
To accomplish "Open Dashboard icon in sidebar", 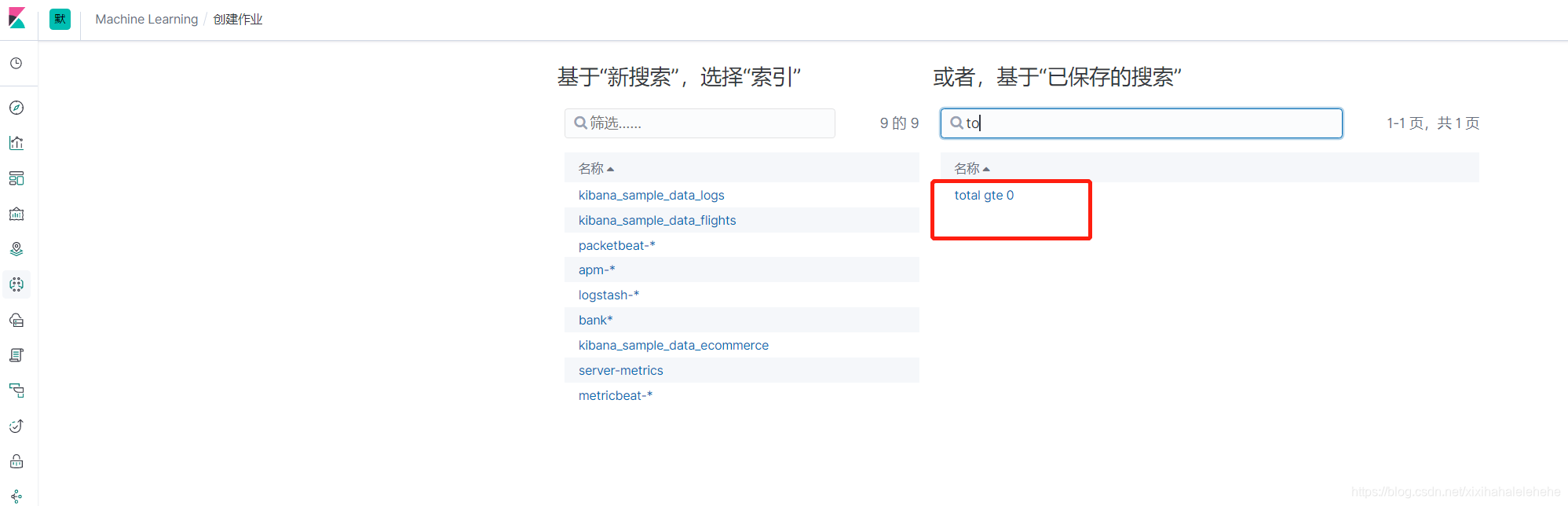I will 16,178.
